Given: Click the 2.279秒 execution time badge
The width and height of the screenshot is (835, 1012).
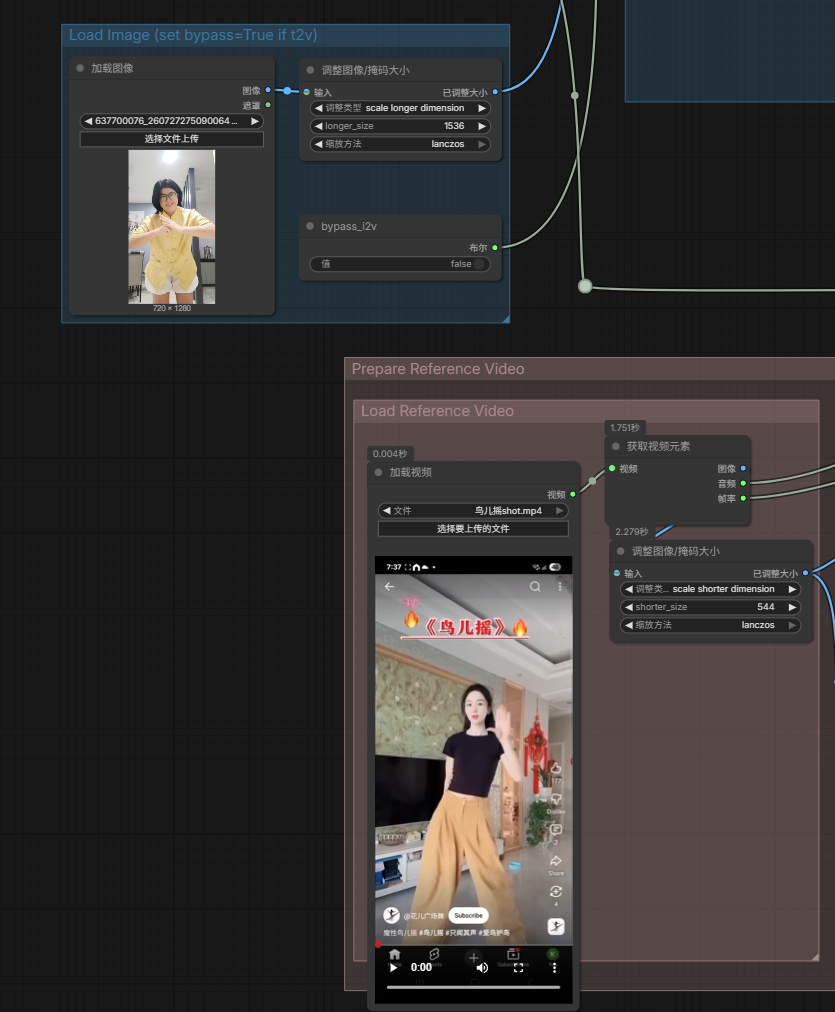Looking at the screenshot, I should point(631,531).
